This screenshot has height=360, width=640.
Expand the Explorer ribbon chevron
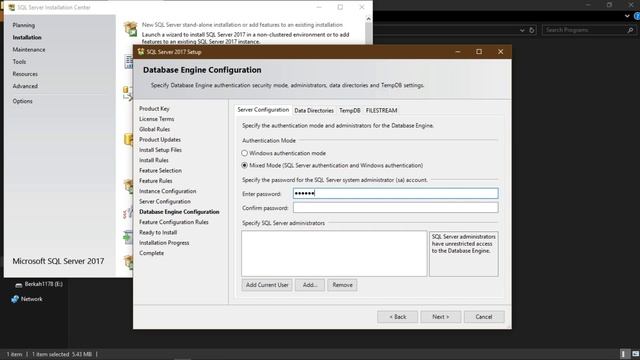click(627, 16)
